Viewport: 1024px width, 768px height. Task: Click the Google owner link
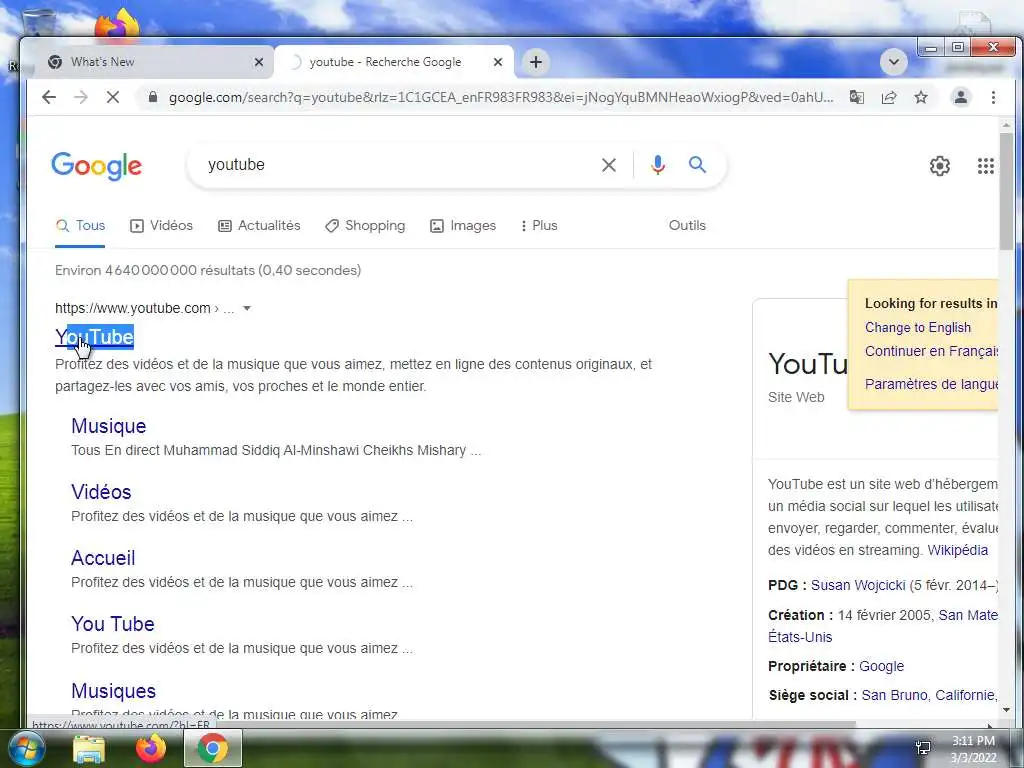coord(881,666)
